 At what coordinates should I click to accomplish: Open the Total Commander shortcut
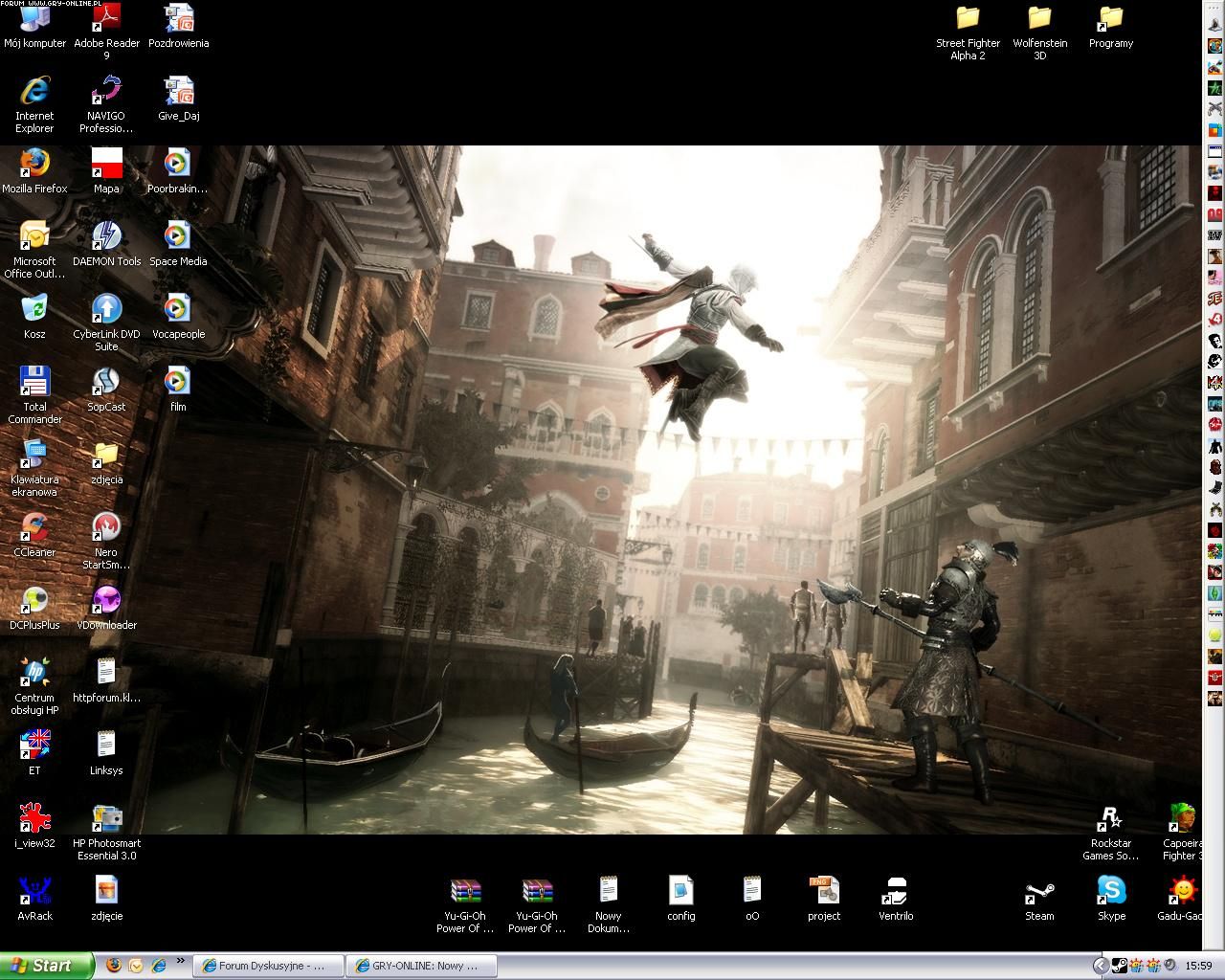34,383
